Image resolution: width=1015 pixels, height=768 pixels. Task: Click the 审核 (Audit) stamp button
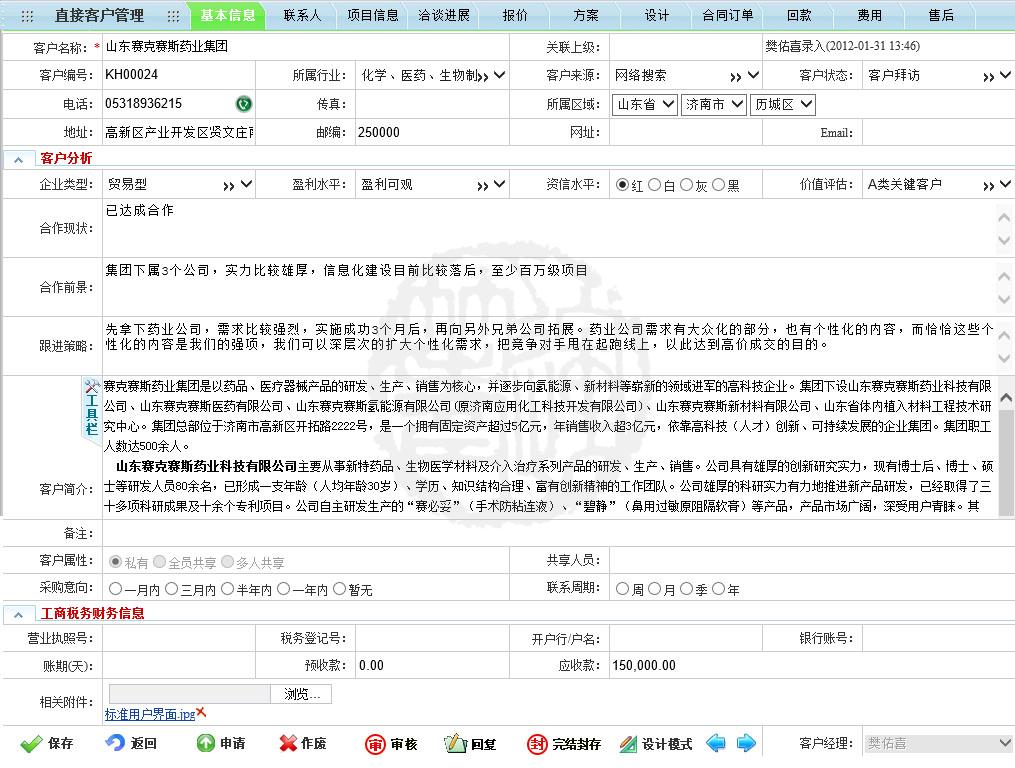391,744
